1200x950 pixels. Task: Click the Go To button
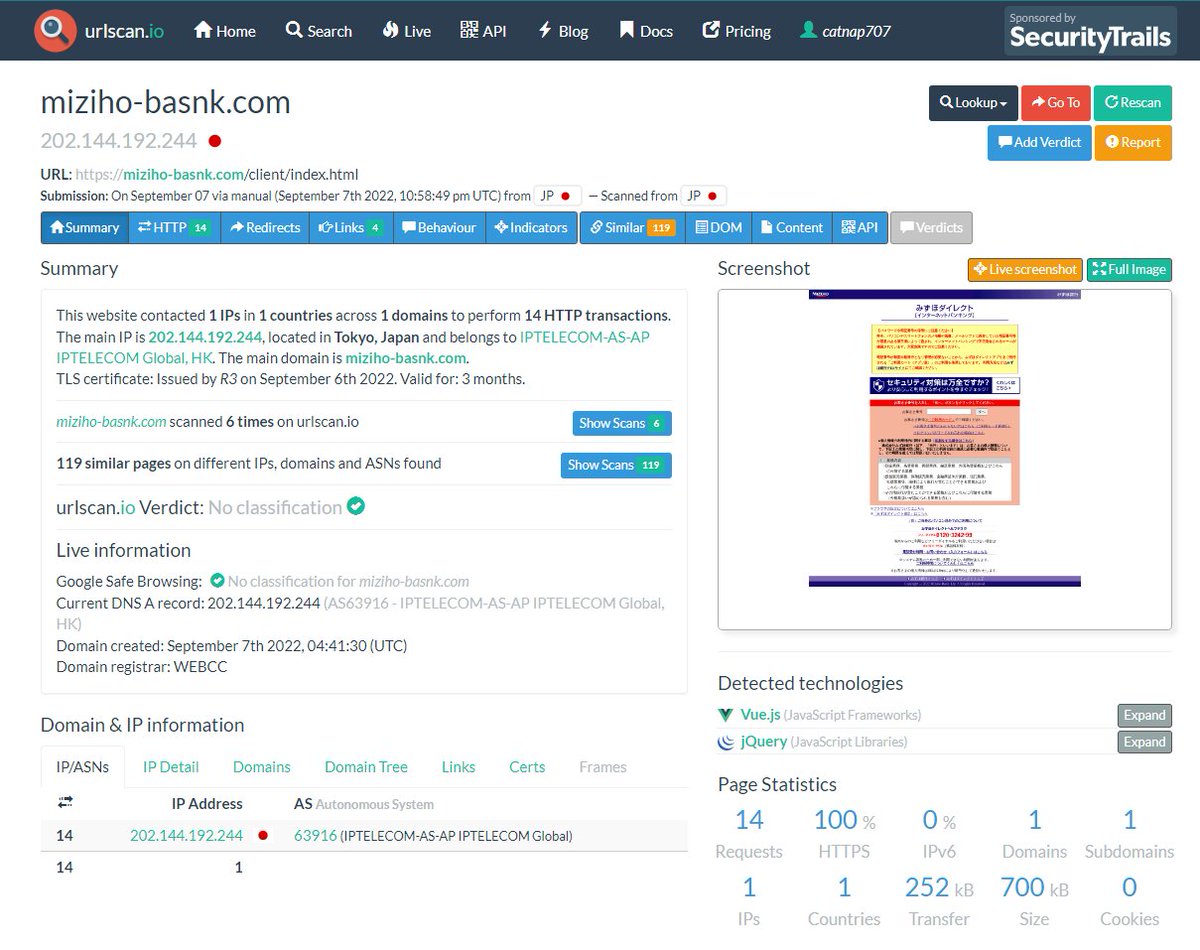coord(1055,102)
